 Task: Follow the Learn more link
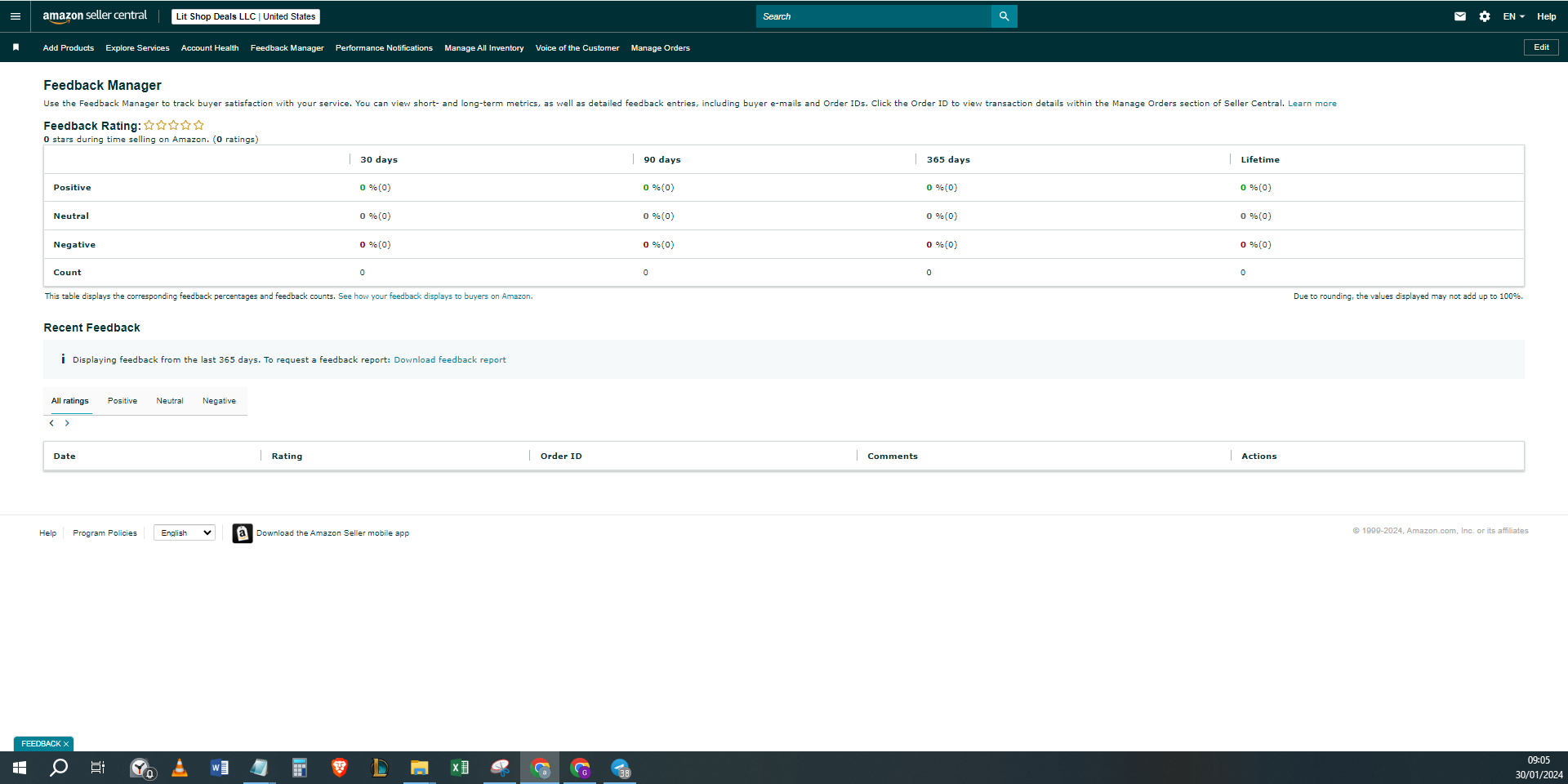point(1312,104)
